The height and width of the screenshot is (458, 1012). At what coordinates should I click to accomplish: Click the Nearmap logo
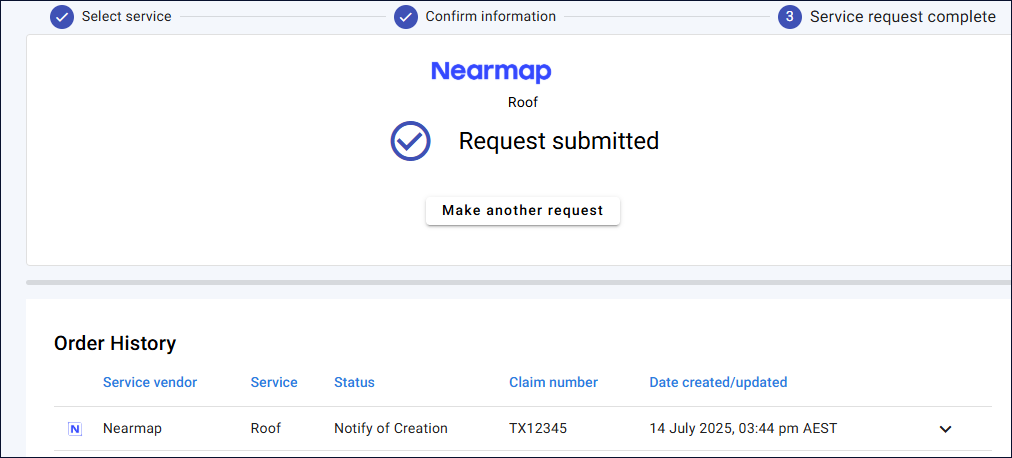click(491, 71)
